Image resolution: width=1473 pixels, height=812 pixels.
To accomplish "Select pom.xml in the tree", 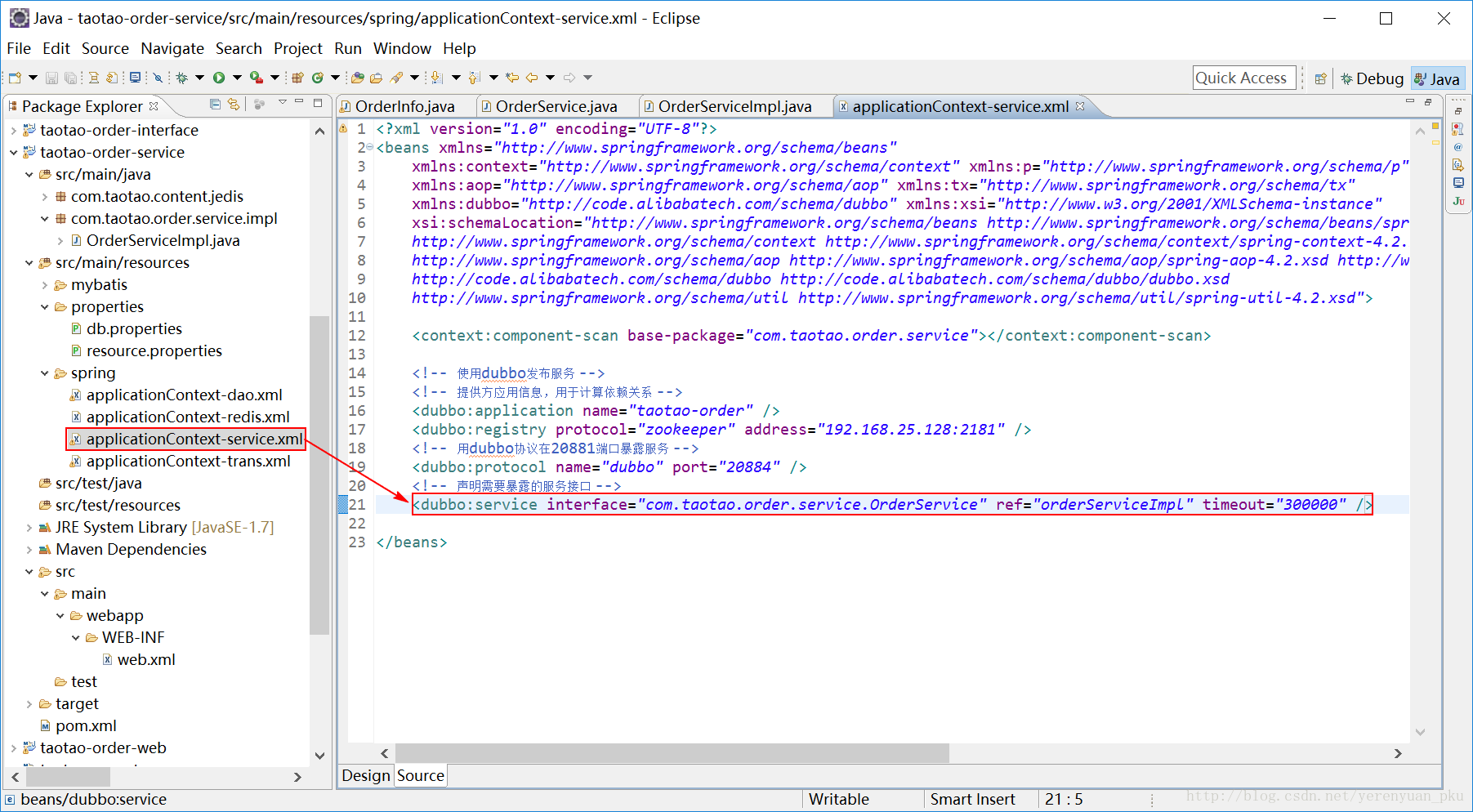I will (x=86, y=725).
